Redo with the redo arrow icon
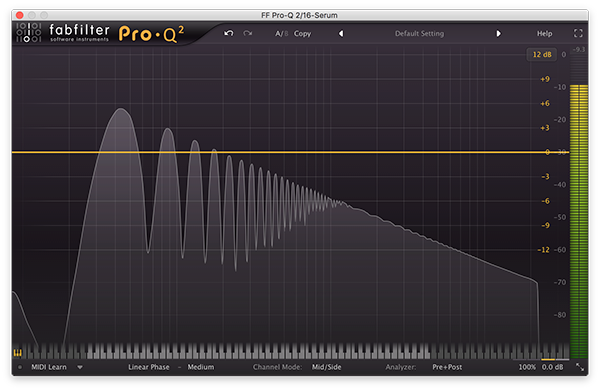The width and height of the screenshot is (600, 390). 248,33
